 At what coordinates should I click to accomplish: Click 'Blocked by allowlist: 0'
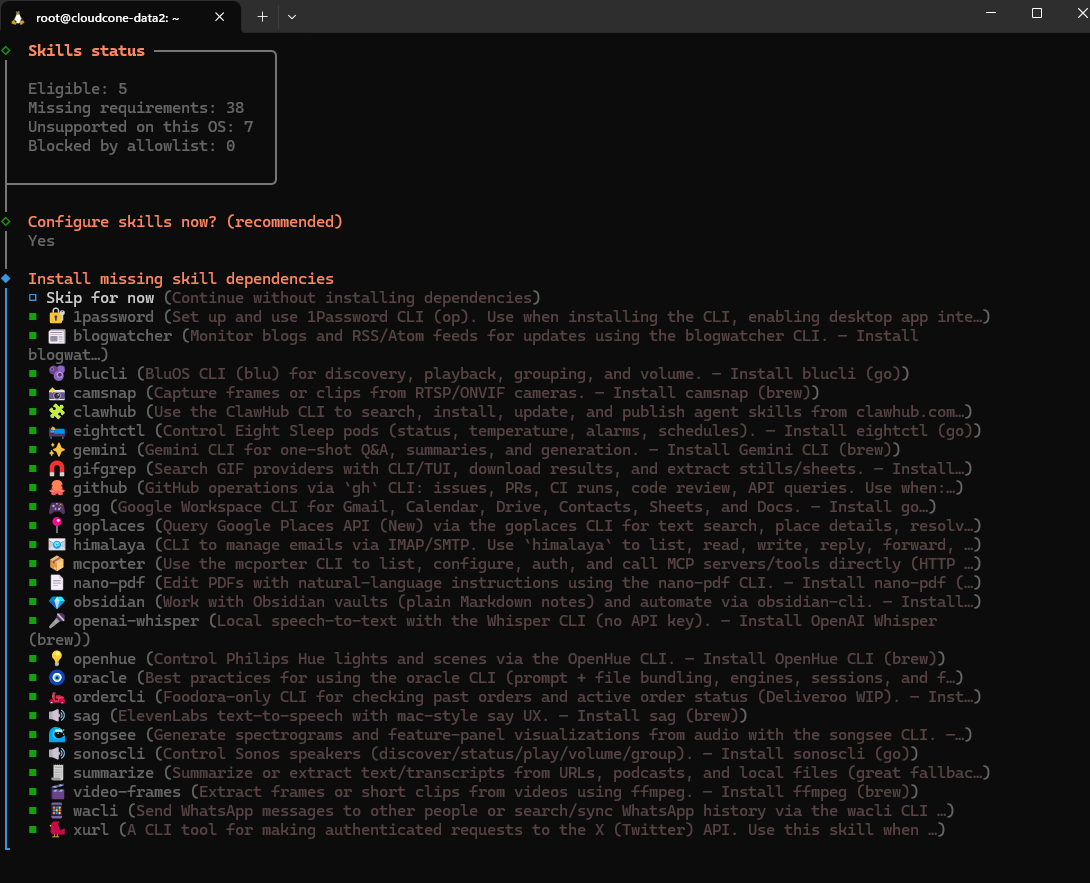click(131, 146)
